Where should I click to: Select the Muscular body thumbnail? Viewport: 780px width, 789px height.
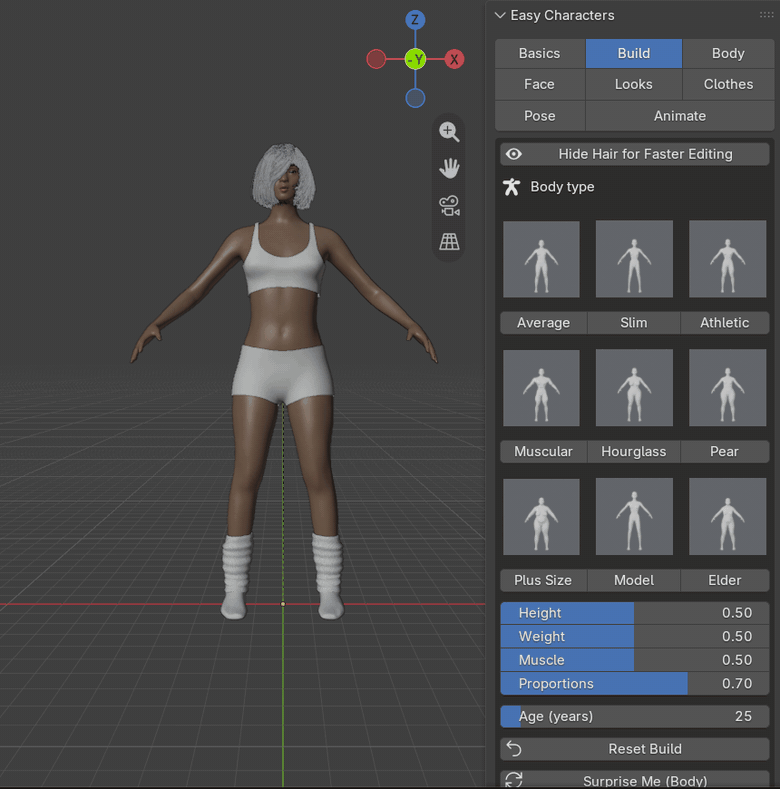541,388
